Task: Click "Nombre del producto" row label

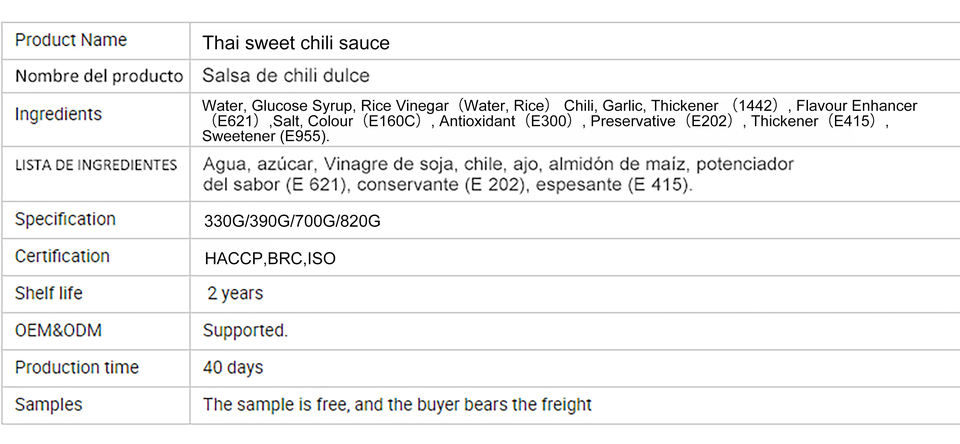Action: [x=99, y=76]
